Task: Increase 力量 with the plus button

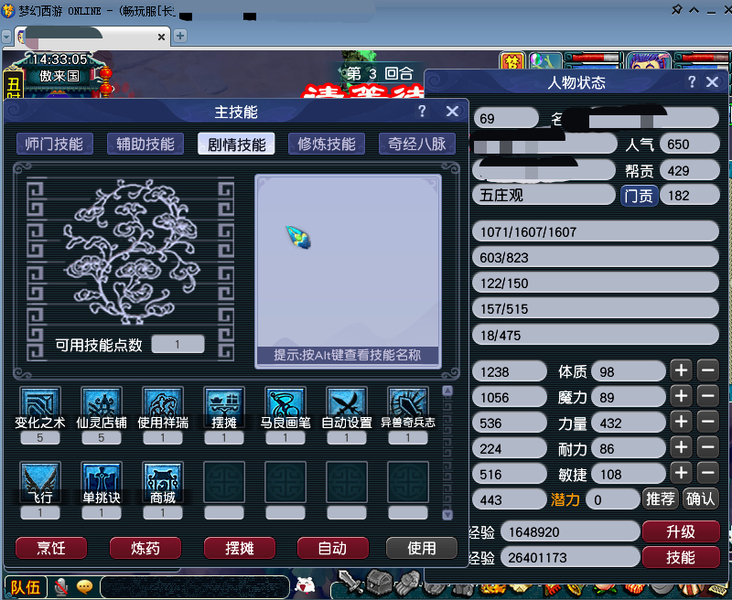Action: (x=681, y=422)
